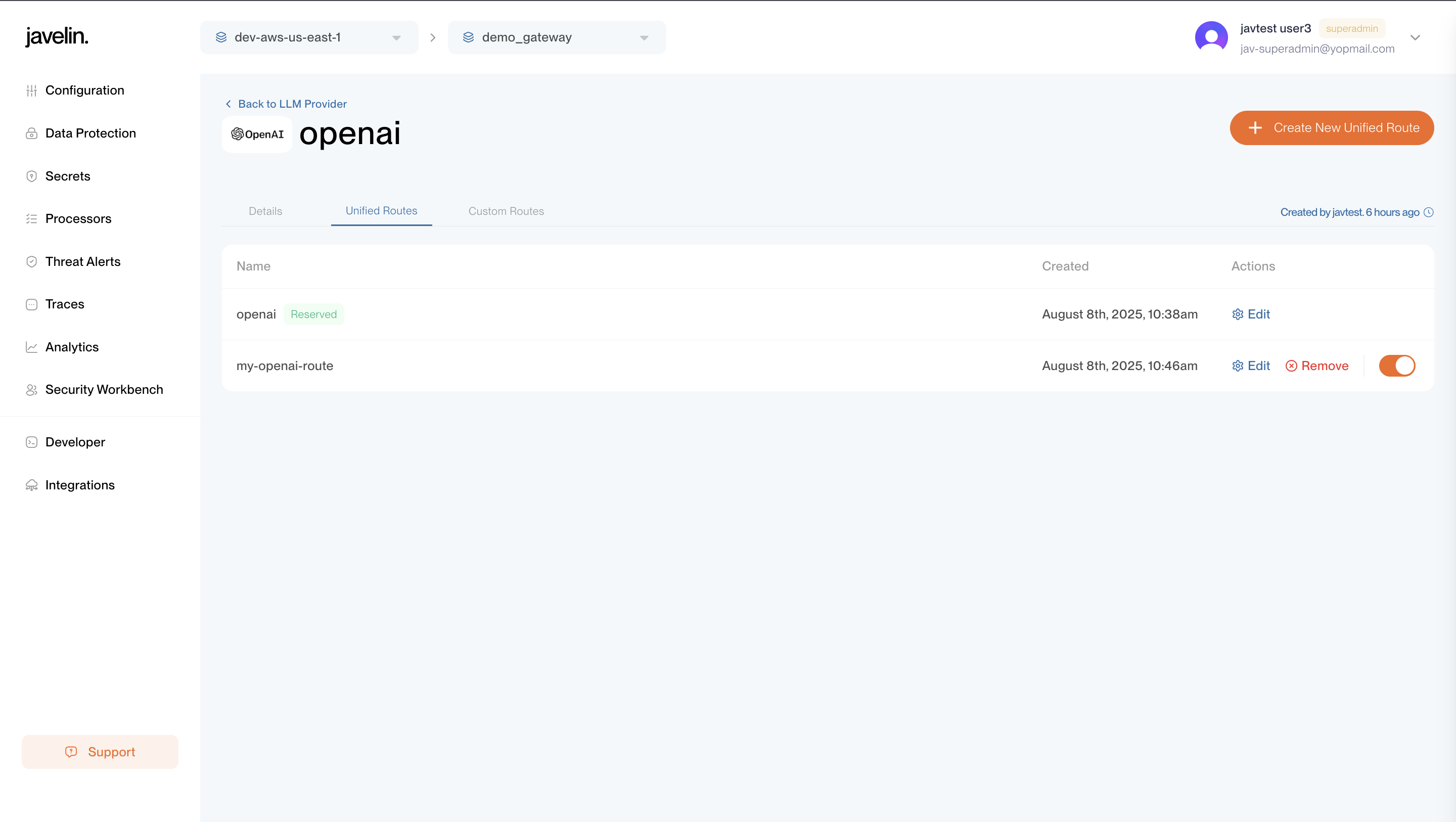Click the back chevron before LLM Provider
This screenshot has height=822, width=1456.
coord(229,104)
